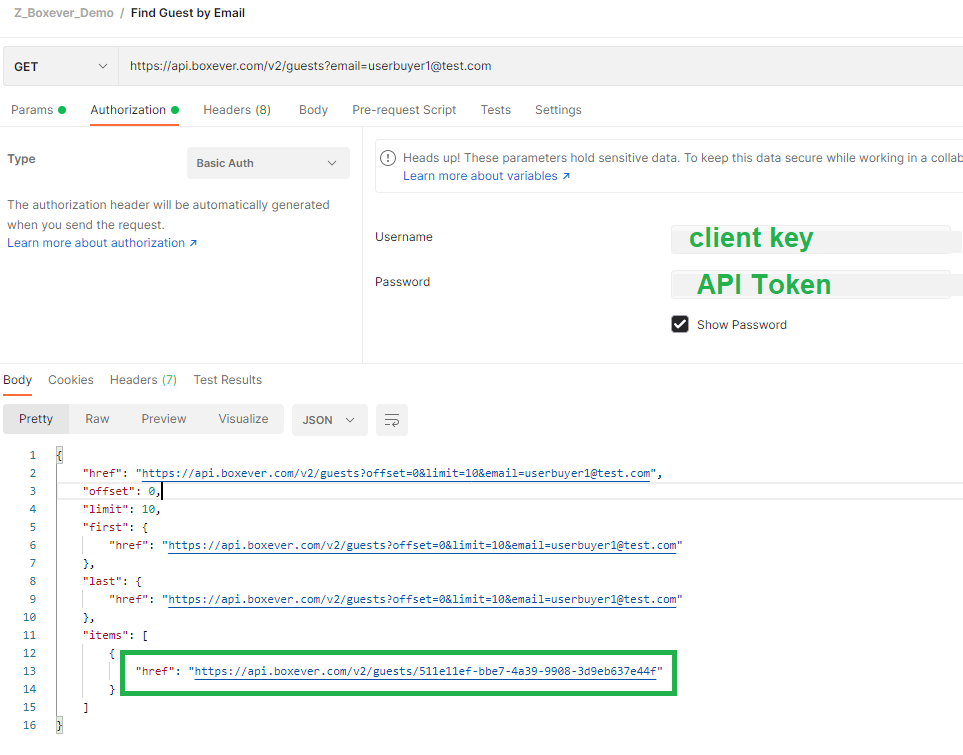Open the Headers (8) request tab
Screen dimensions: 963x755
click(x=237, y=110)
